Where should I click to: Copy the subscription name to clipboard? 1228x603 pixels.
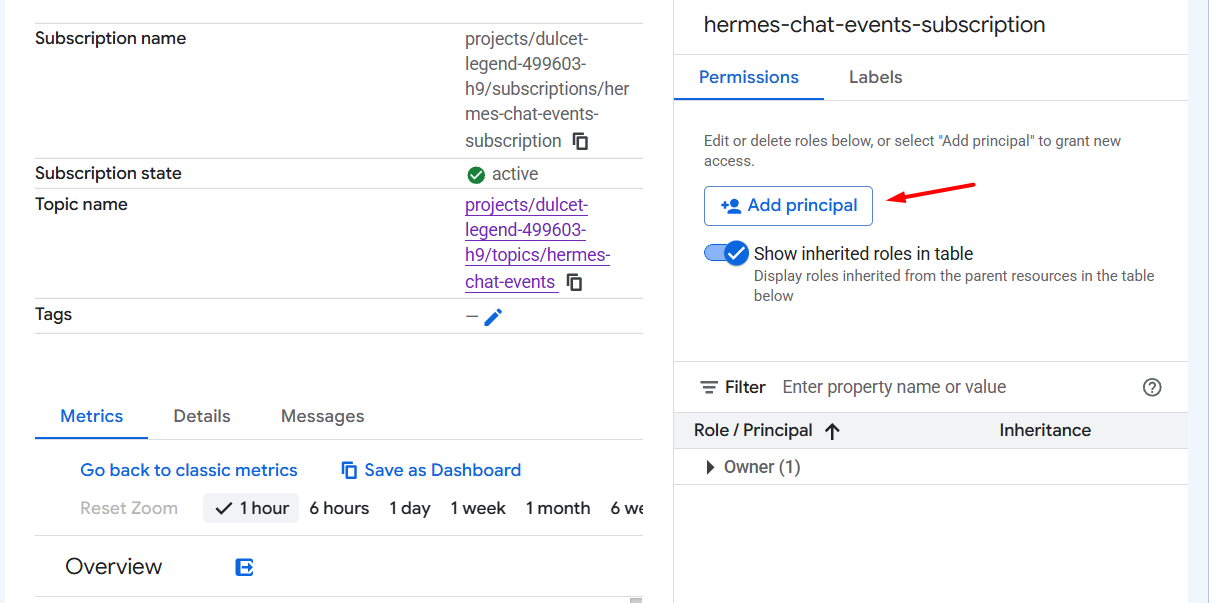pos(580,141)
